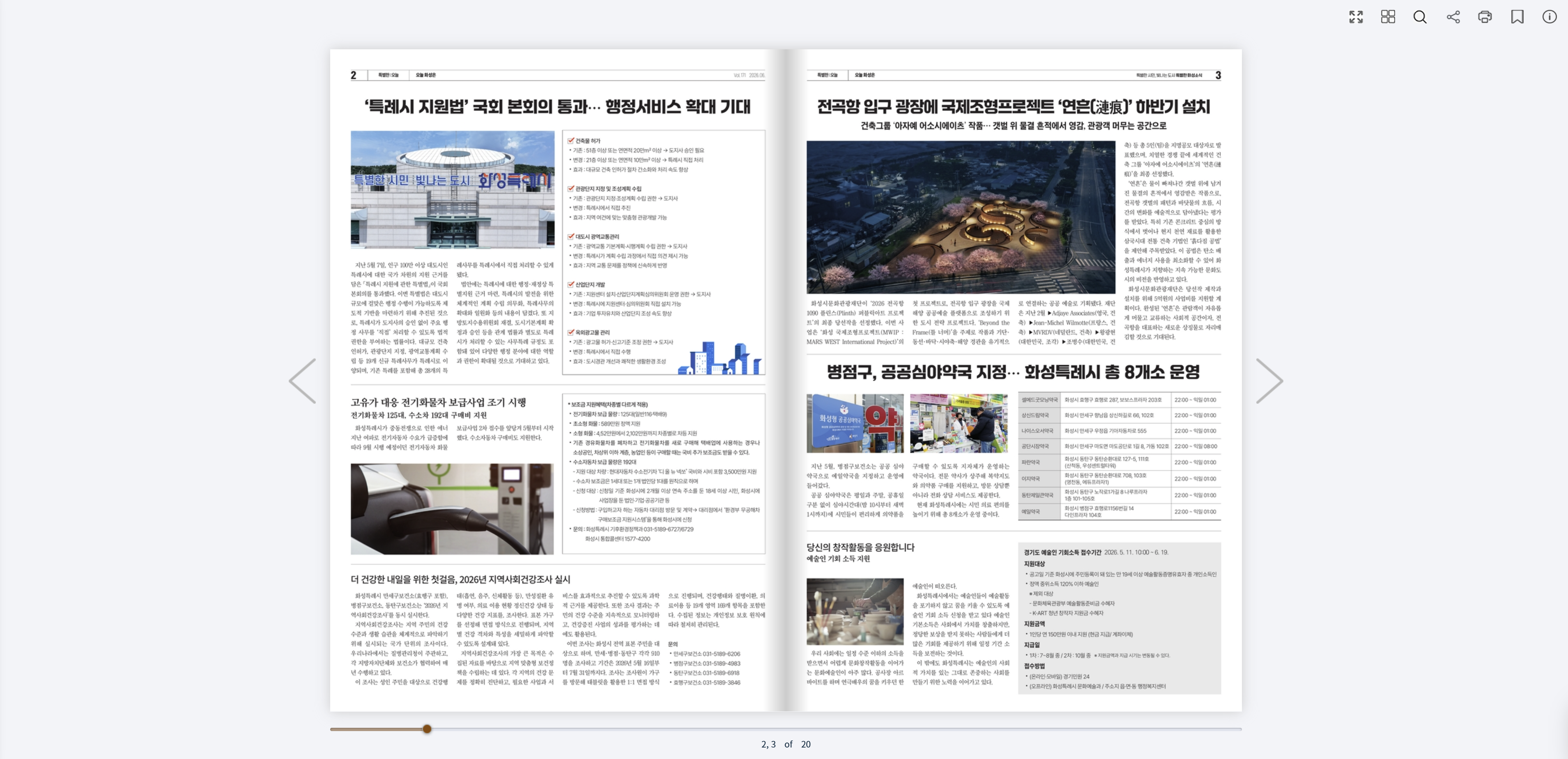This screenshot has height=759, width=1568.
Task: Click table cell '공단시장약국'
Action: click(1039, 446)
